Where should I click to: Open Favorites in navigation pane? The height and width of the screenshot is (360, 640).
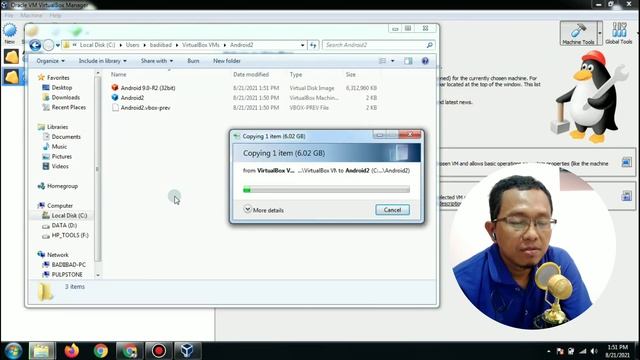point(58,78)
